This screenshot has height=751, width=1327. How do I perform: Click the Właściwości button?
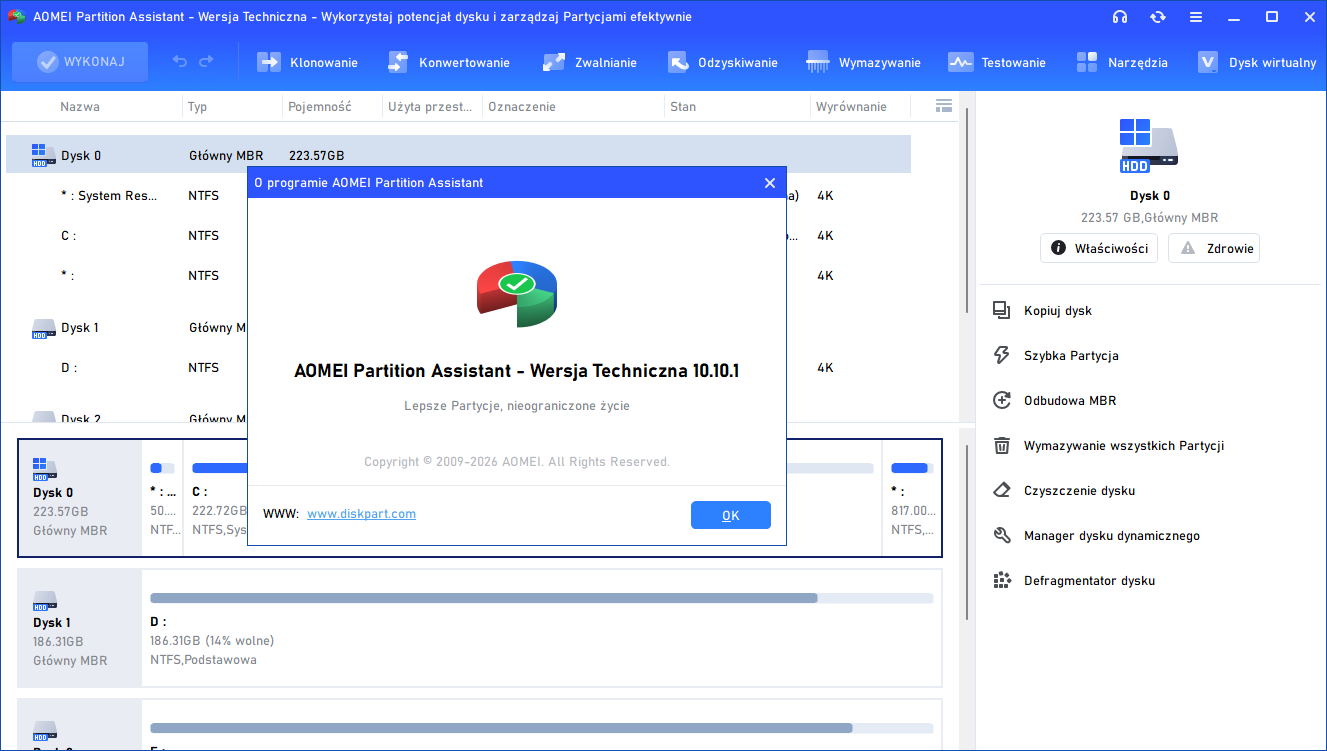point(1099,248)
